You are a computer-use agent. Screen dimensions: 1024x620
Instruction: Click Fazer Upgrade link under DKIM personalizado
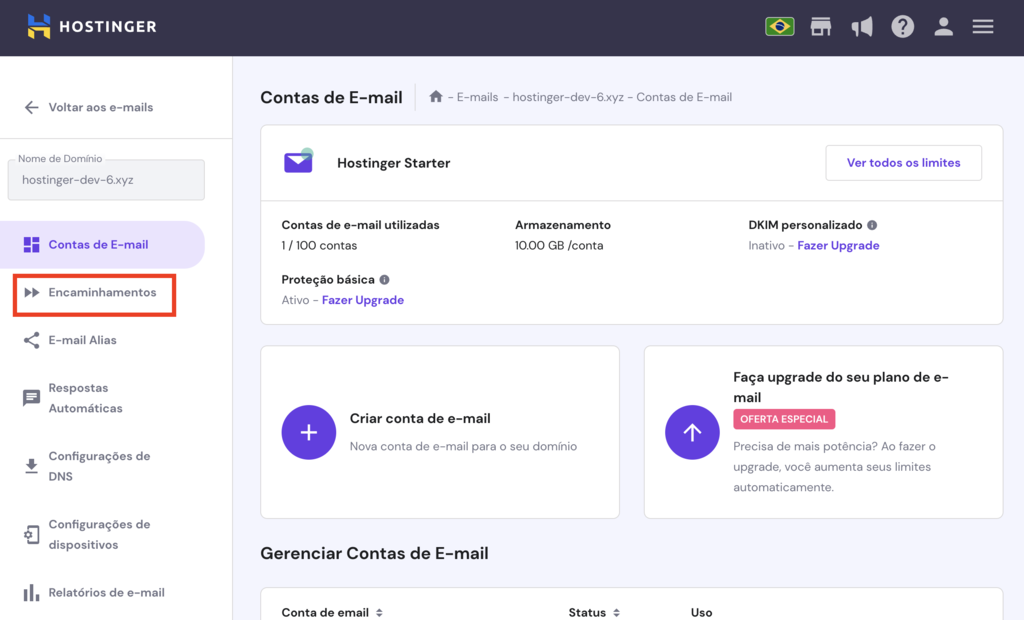pos(838,246)
